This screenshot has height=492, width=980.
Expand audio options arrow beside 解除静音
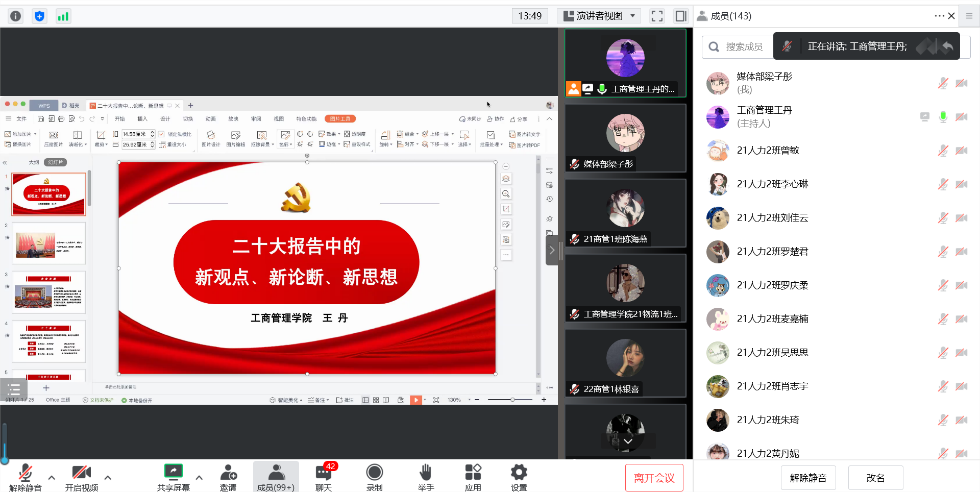(53, 476)
